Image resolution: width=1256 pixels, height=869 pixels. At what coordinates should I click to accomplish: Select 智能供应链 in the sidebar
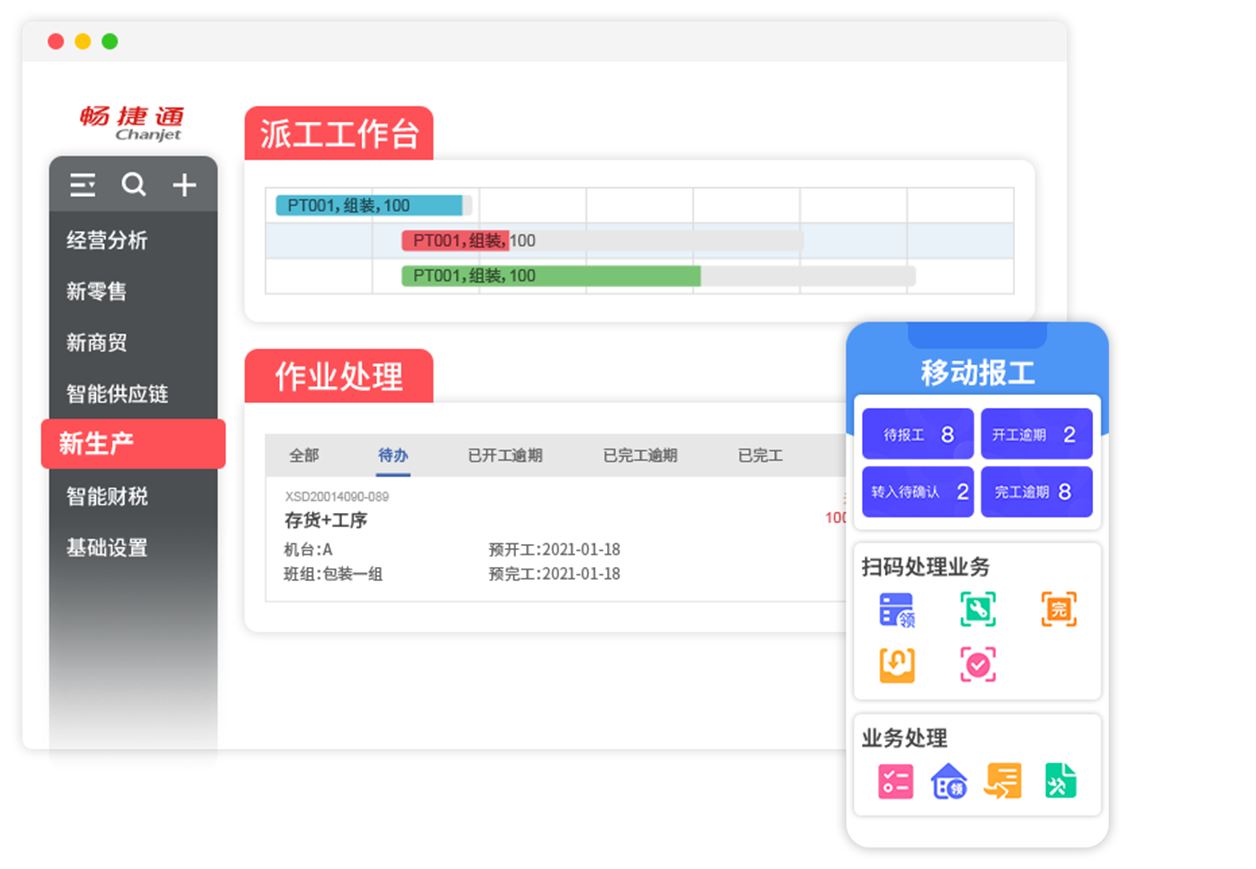[x=117, y=394]
